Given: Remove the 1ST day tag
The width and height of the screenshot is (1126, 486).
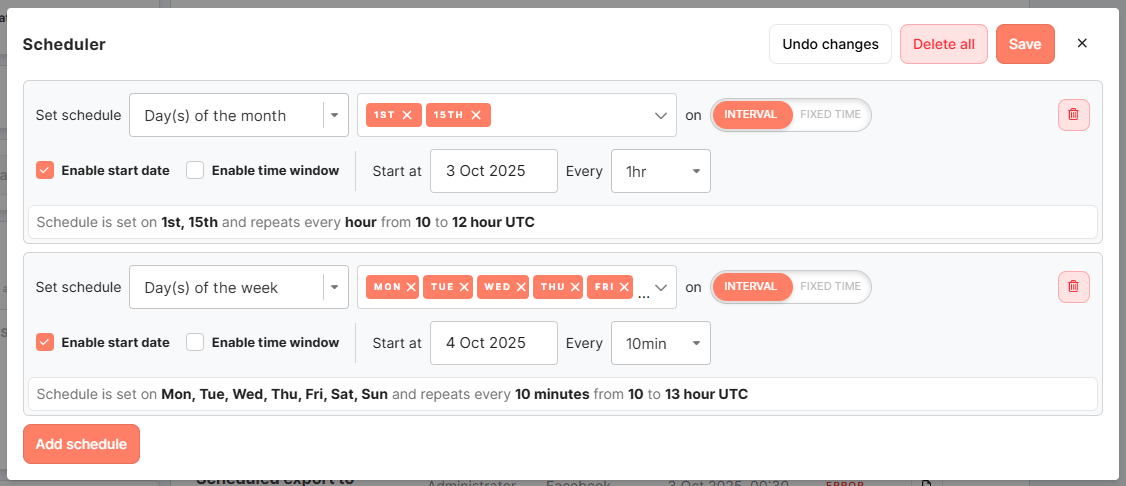Looking at the screenshot, I should point(407,115).
